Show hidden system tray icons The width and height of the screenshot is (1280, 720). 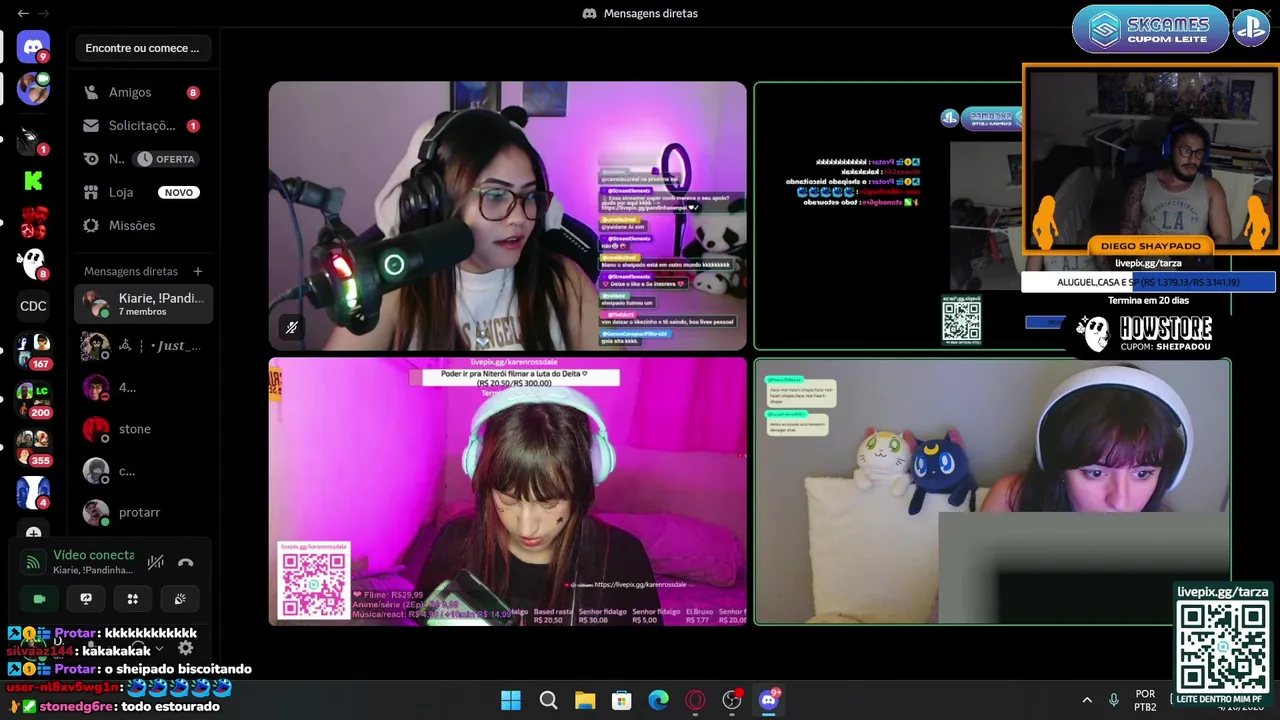1087,700
